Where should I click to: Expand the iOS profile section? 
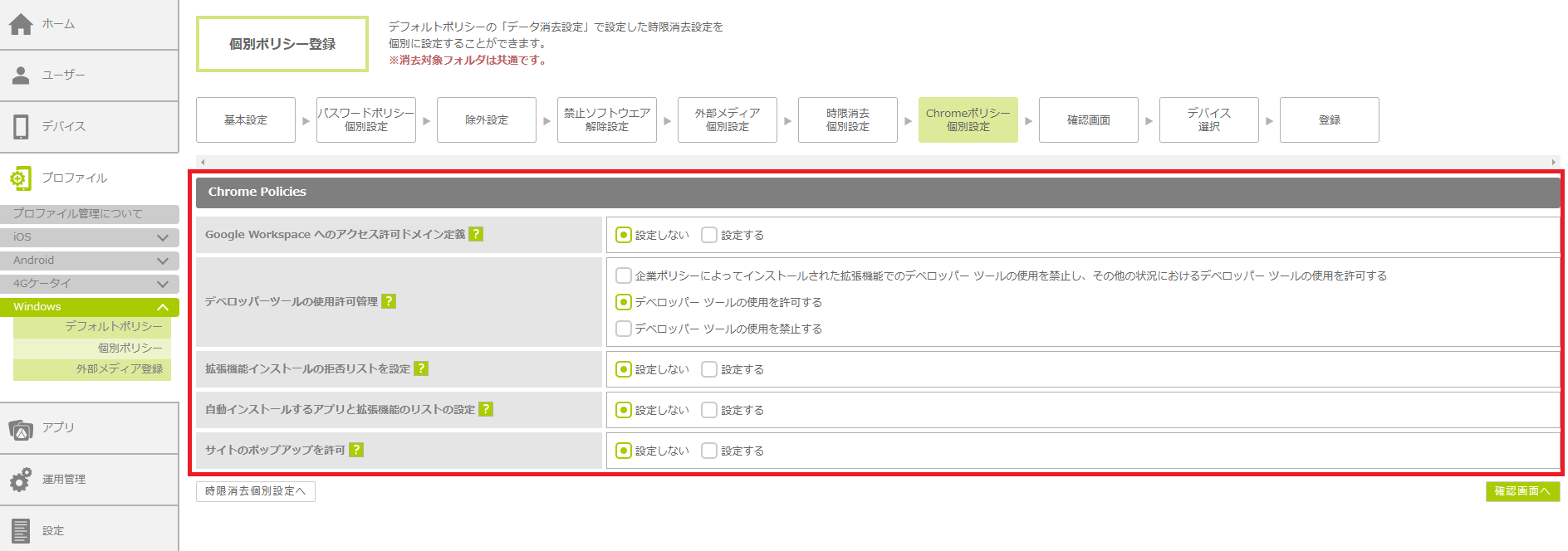point(163,237)
